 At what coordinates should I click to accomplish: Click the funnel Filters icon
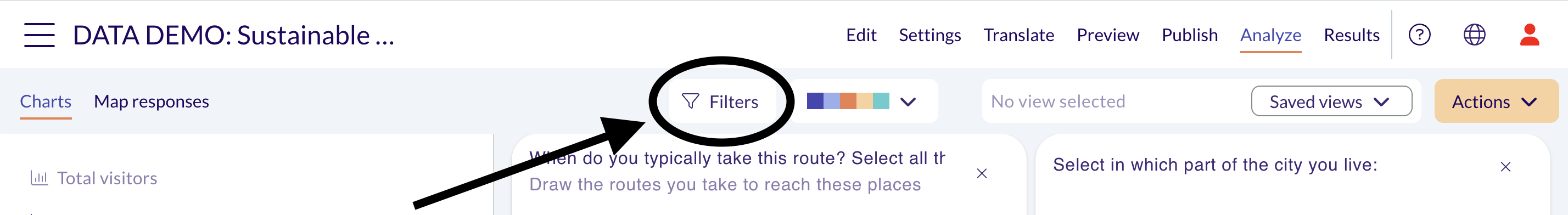pos(690,101)
